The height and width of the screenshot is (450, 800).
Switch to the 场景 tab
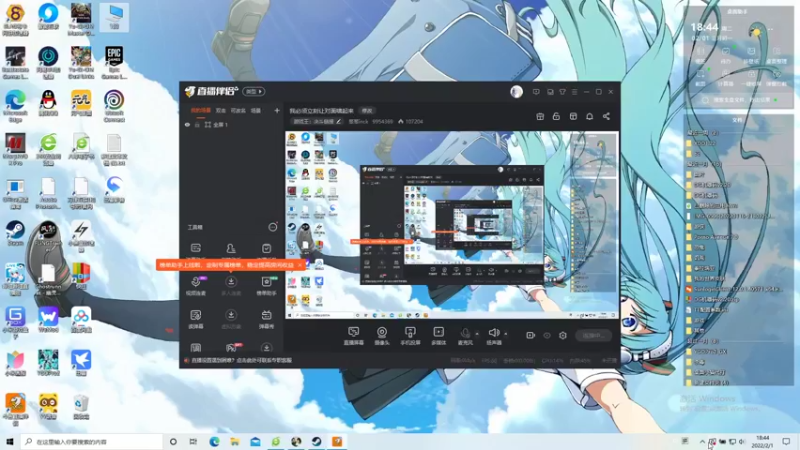[256, 110]
